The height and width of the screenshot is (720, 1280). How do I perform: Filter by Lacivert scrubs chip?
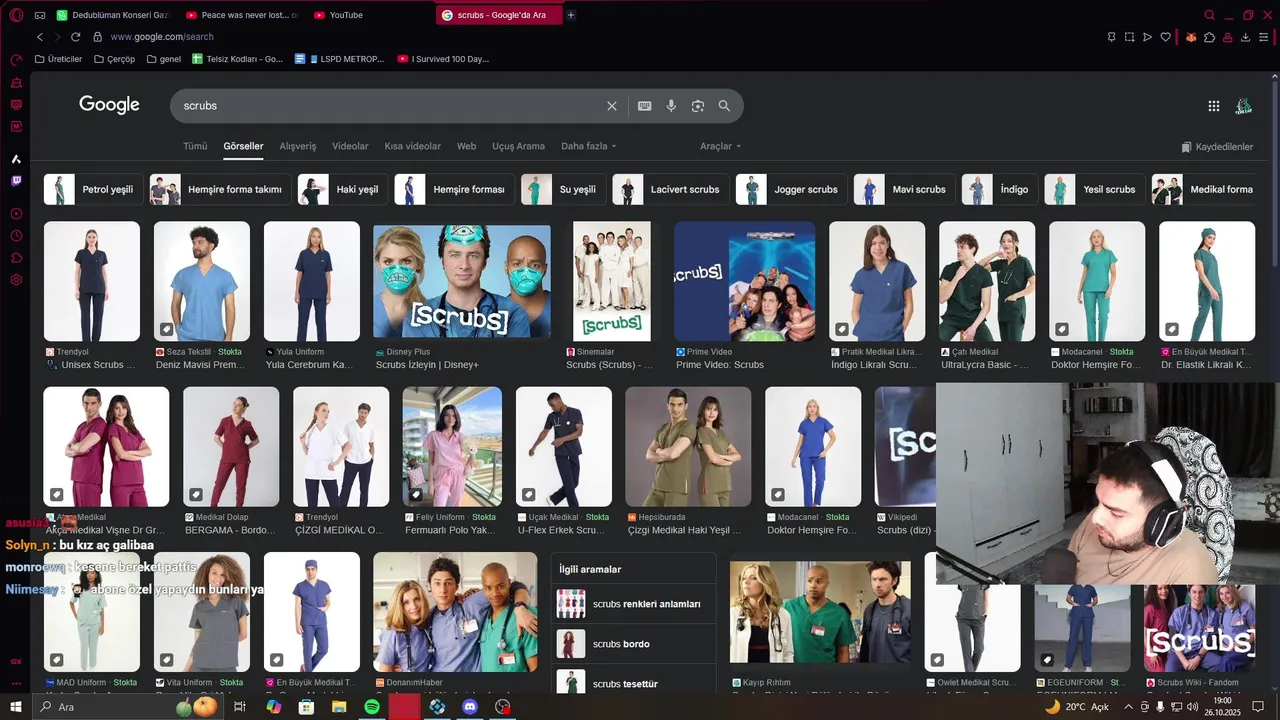pos(671,189)
